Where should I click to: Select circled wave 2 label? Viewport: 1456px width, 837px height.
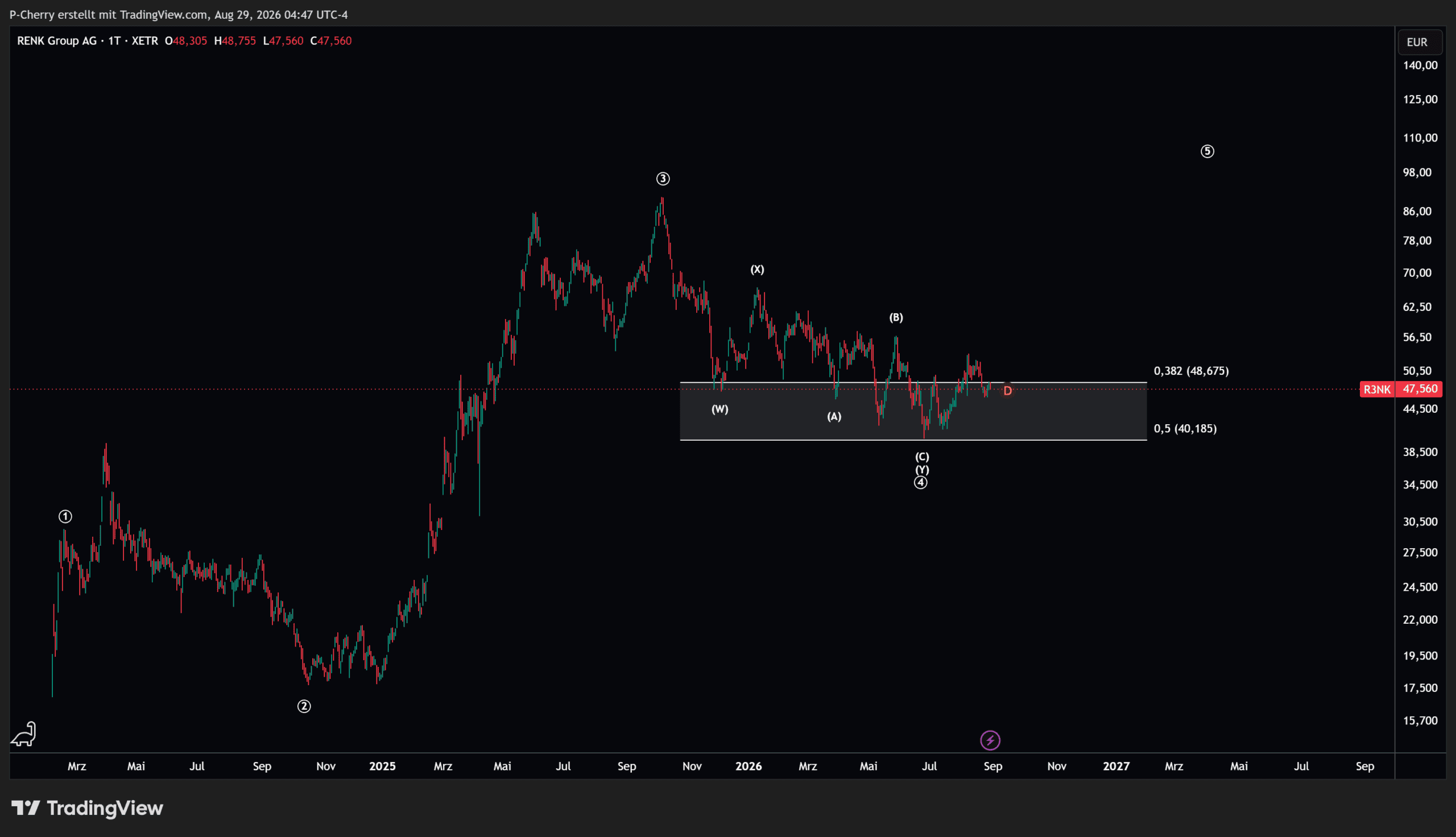point(304,707)
